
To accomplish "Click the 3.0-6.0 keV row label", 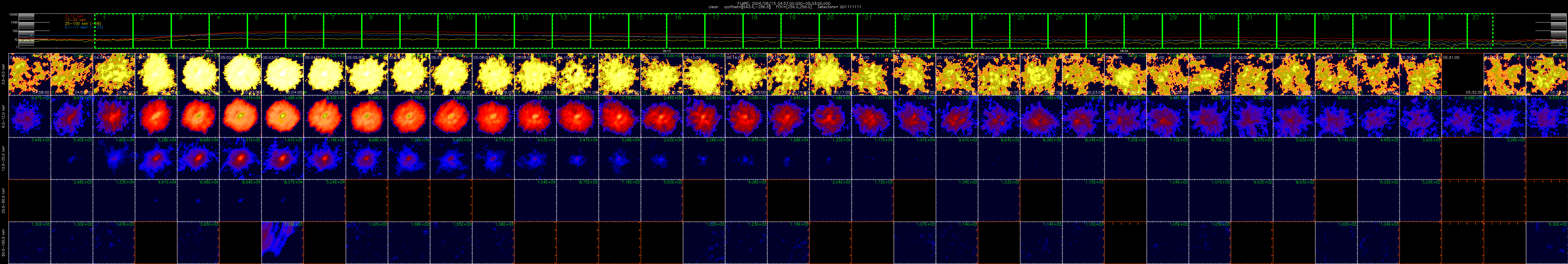I will (4, 74).
